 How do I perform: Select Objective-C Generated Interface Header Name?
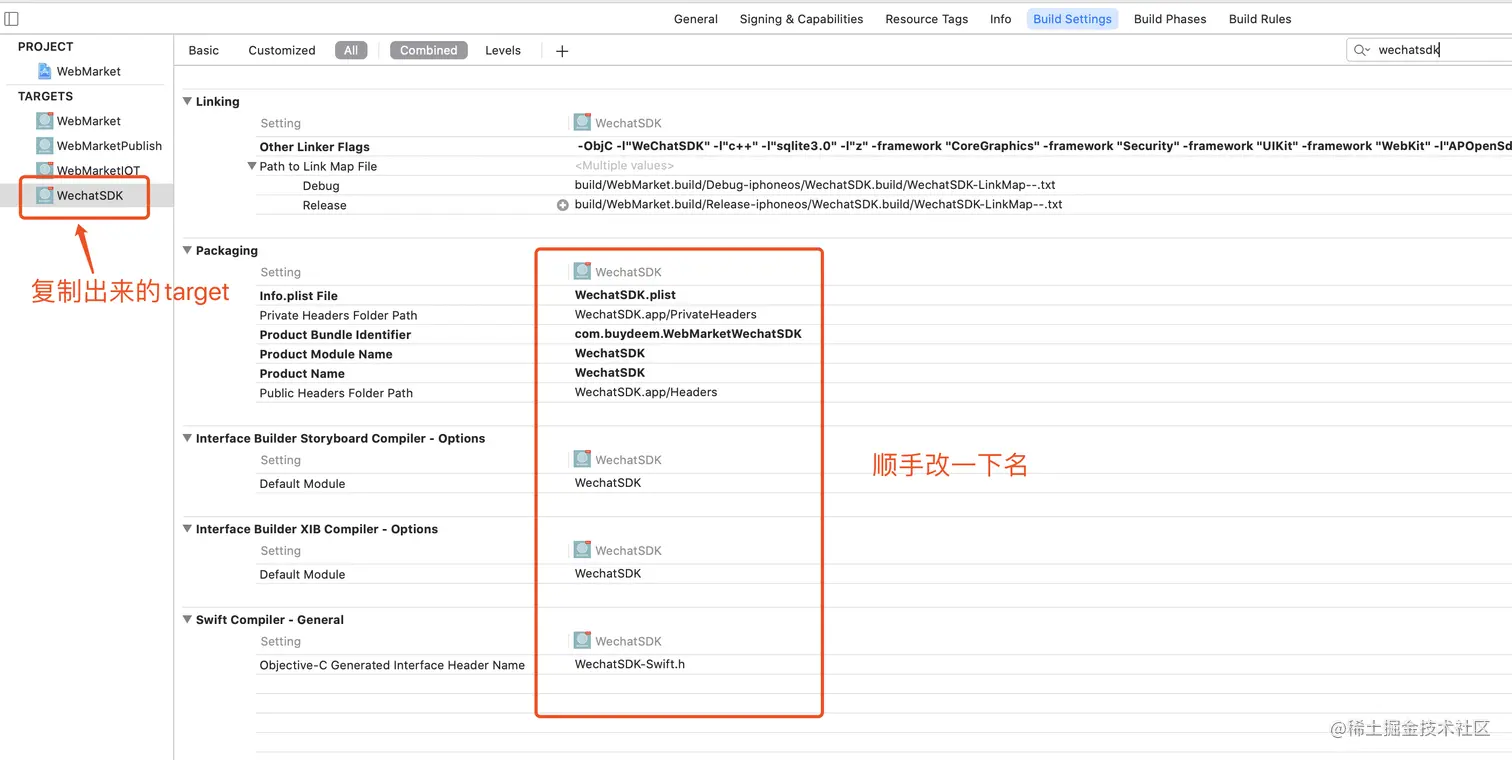coord(392,665)
